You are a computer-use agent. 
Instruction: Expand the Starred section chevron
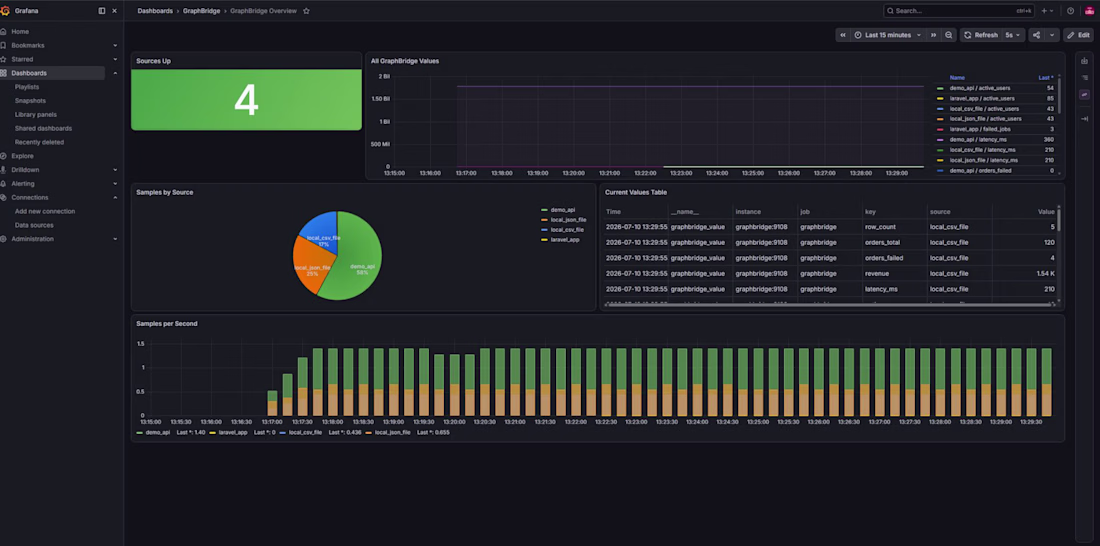115,59
